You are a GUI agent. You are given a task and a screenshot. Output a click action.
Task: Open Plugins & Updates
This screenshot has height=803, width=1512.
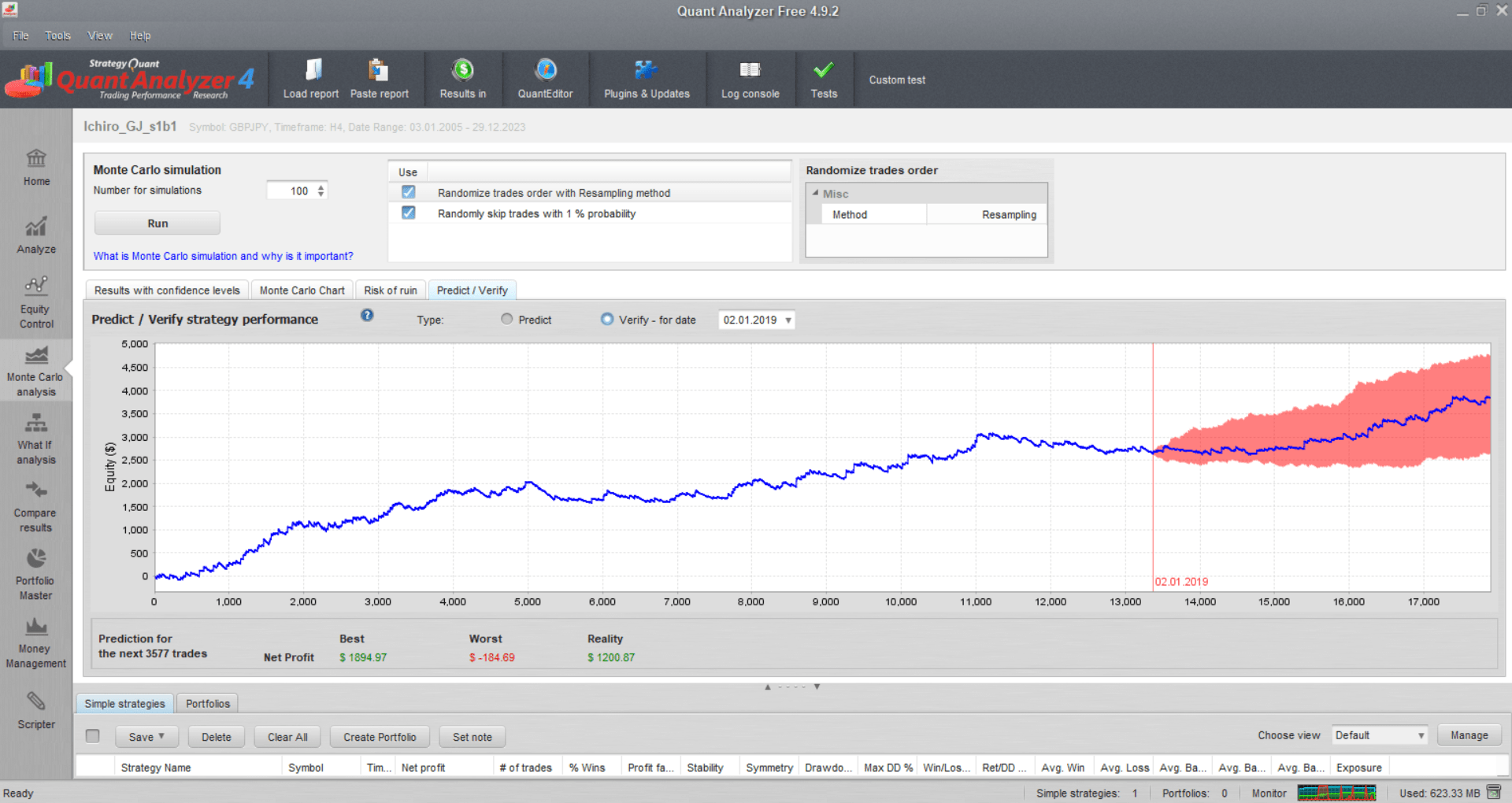click(647, 79)
